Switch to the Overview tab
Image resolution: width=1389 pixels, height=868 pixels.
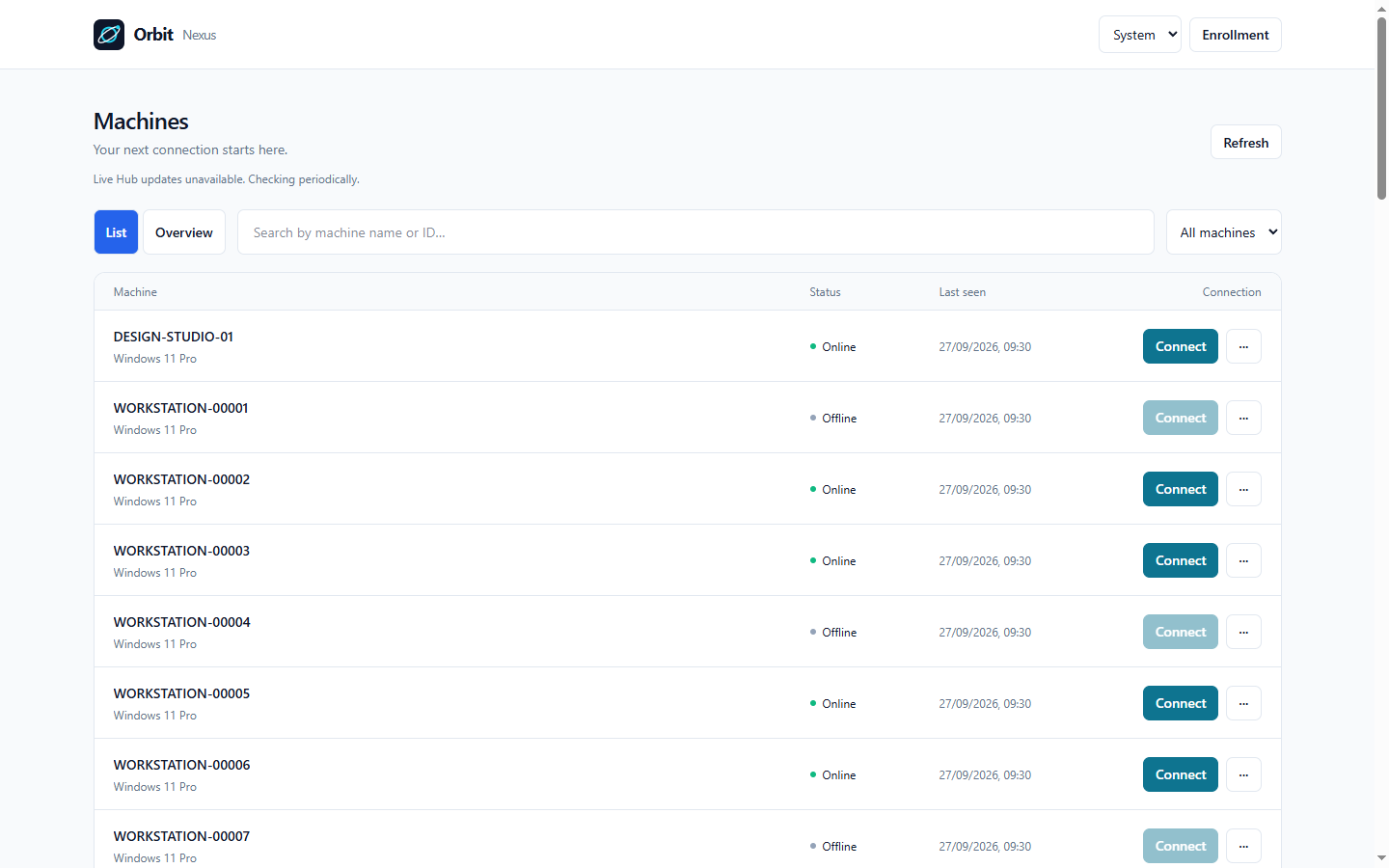(x=184, y=232)
